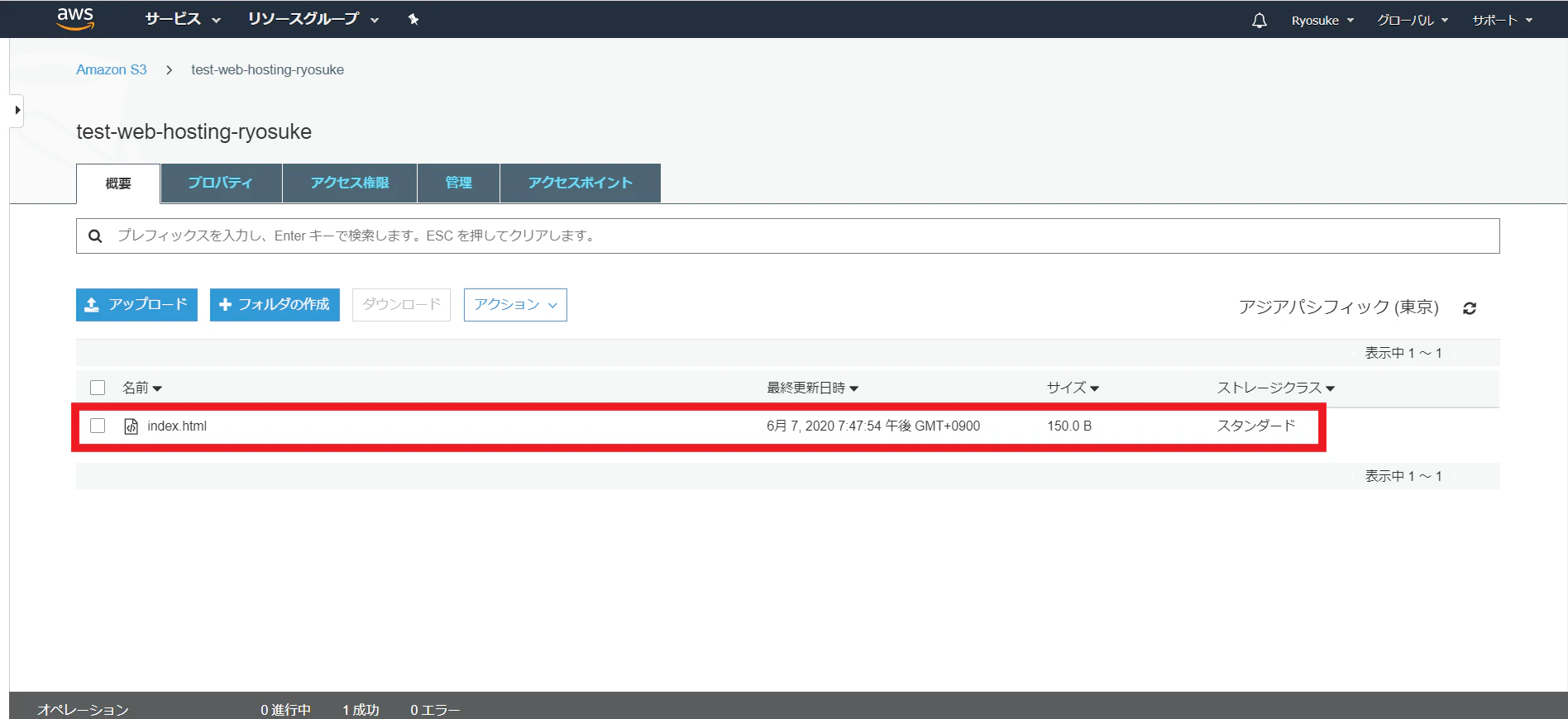
Task: Open the サービス dropdown menu
Action: coord(183,19)
